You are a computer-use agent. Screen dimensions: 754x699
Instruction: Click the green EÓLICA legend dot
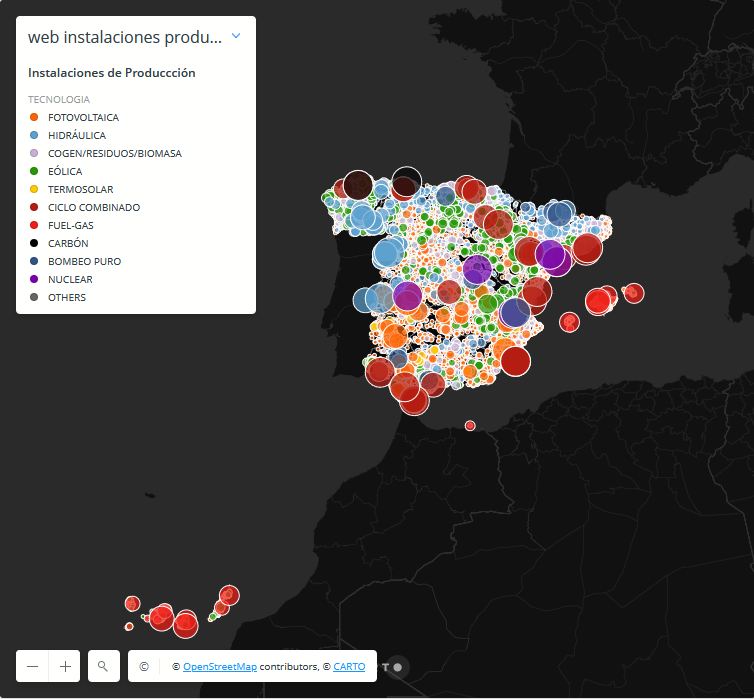[x=34, y=171]
